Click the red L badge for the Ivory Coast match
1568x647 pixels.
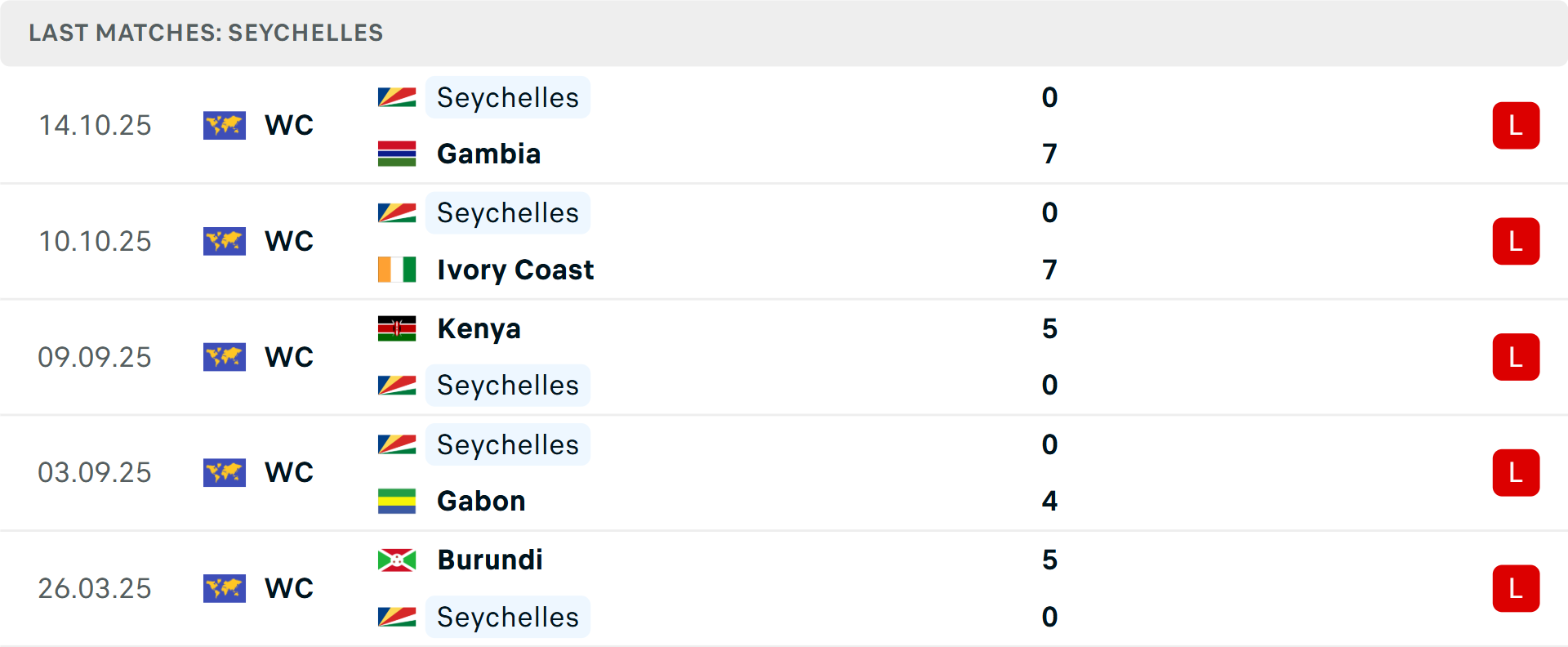point(1516,241)
